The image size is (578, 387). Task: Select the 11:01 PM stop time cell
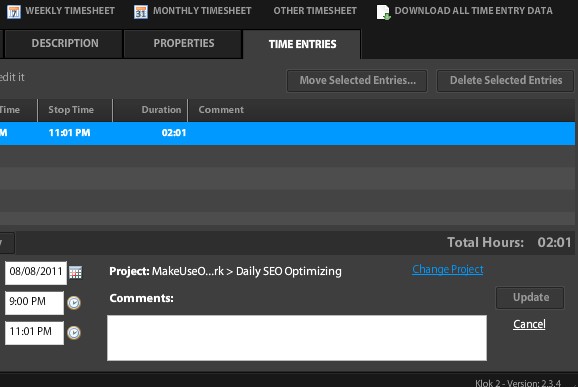[x=69, y=133]
